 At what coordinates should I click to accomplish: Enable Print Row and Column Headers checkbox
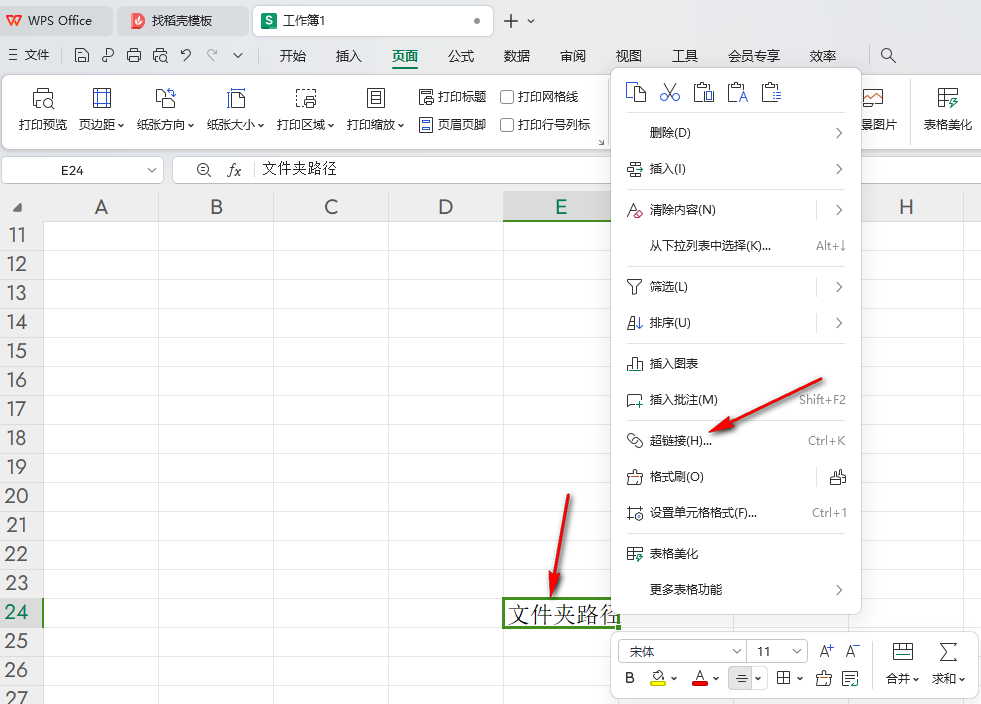coord(507,125)
